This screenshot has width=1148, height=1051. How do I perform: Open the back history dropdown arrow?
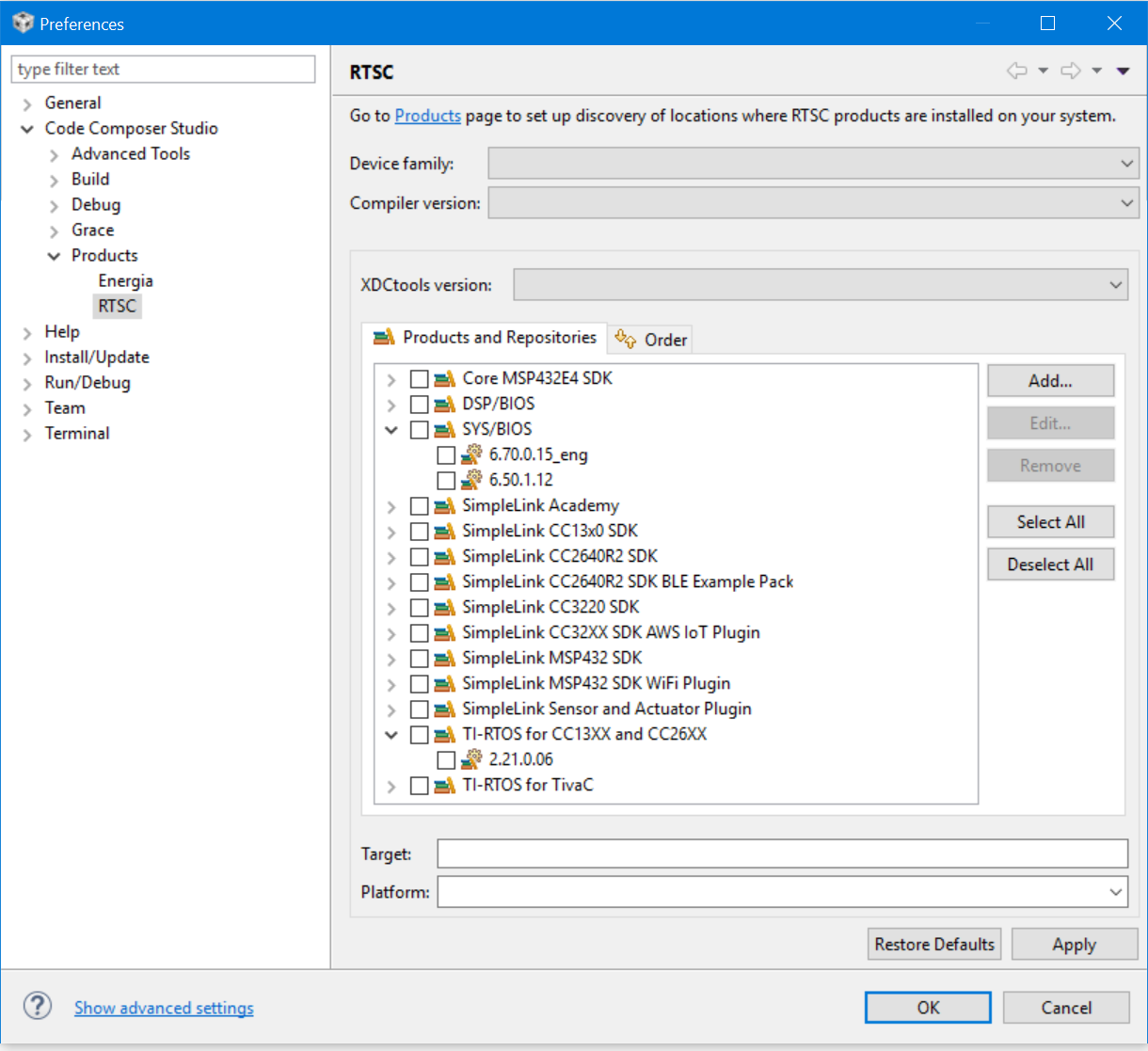click(1043, 71)
